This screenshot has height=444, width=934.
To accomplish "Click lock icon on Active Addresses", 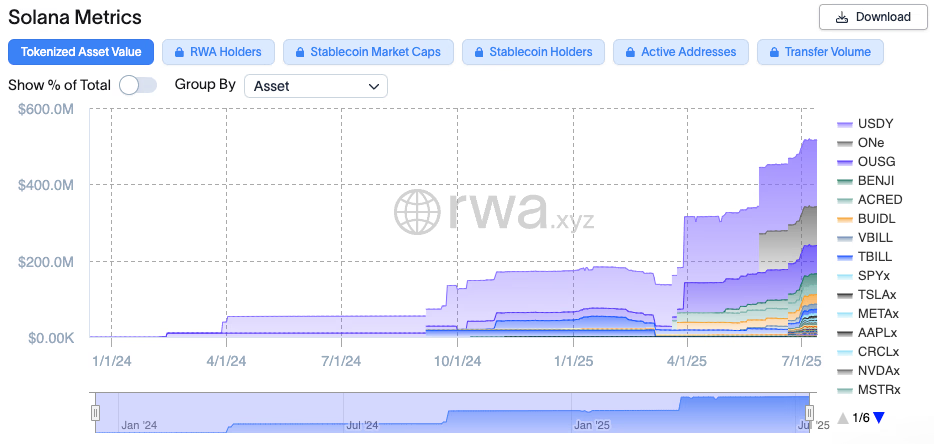I will coord(629,52).
